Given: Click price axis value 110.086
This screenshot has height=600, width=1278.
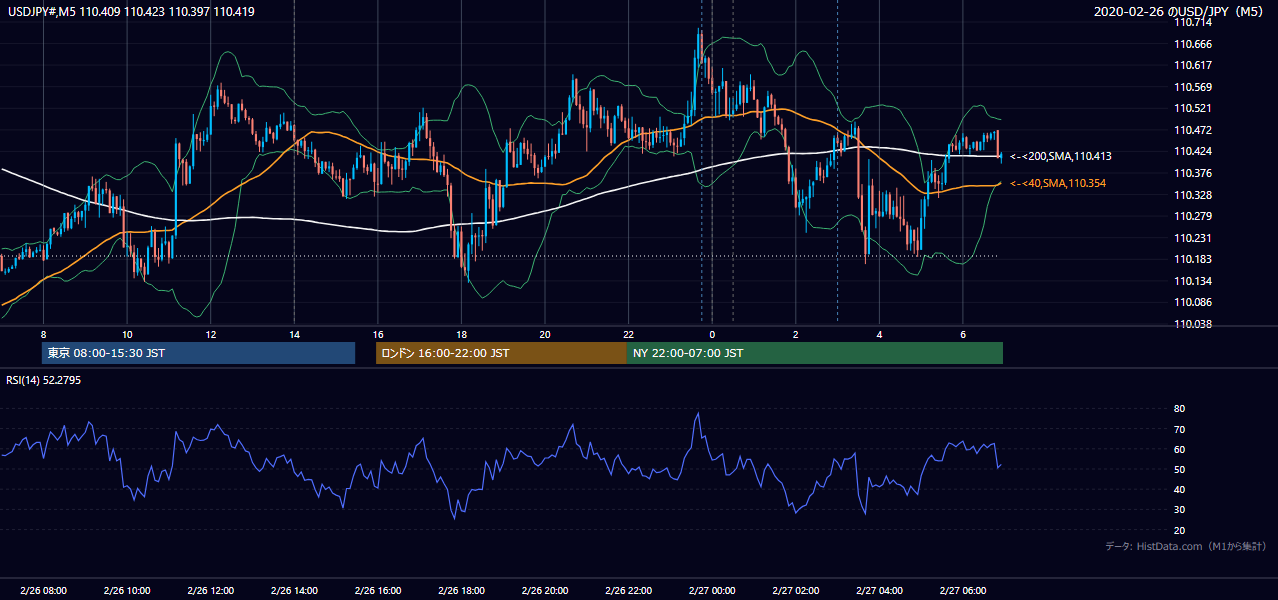Looking at the screenshot, I should (1193, 302).
